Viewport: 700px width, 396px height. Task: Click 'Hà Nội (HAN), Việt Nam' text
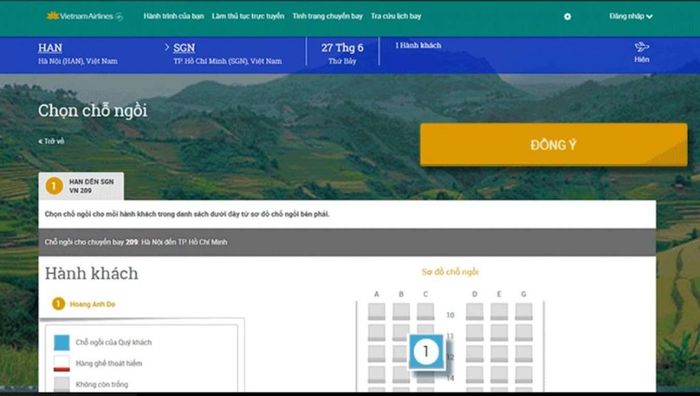[x=78, y=61]
